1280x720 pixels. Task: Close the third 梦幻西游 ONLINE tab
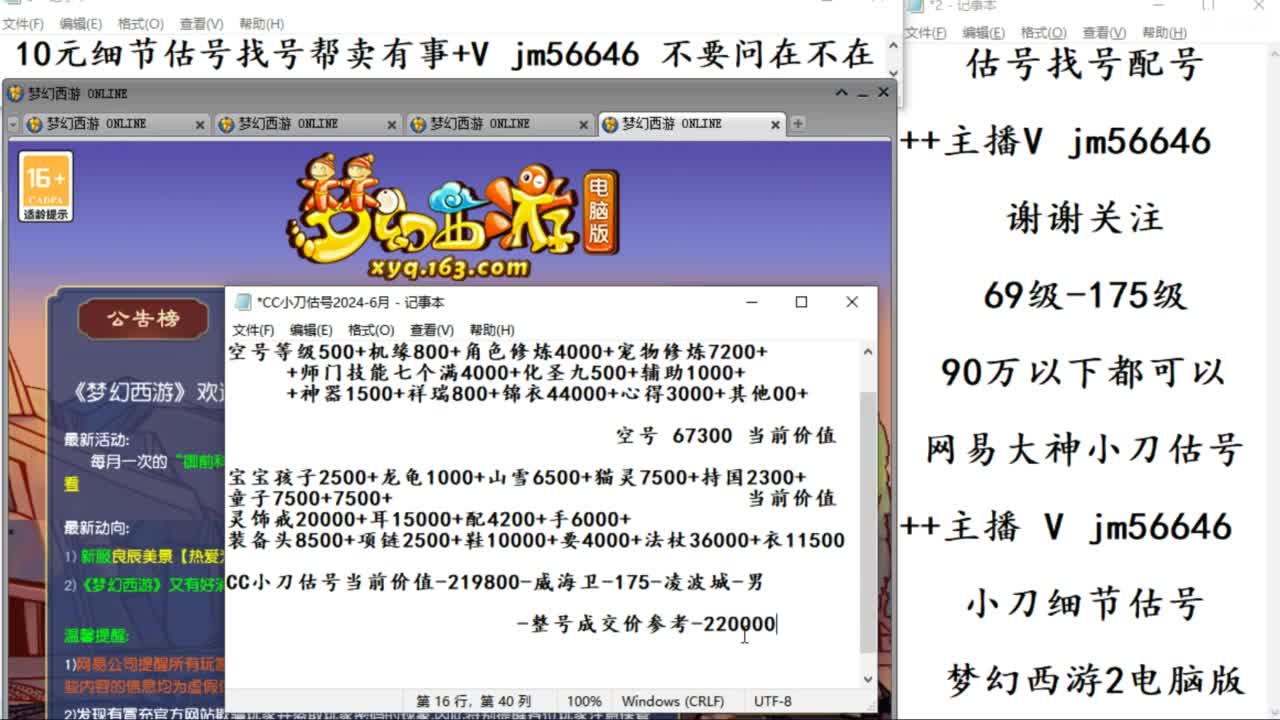point(584,125)
